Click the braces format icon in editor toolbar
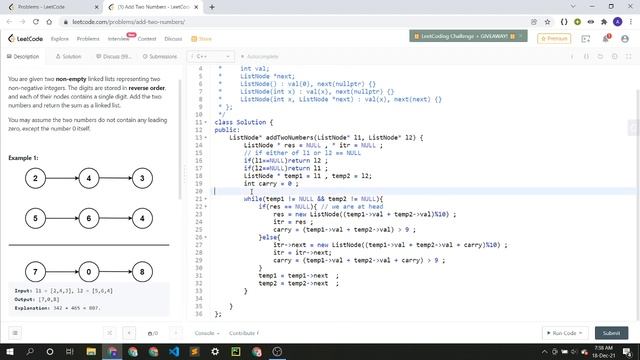 tap(587, 56)
